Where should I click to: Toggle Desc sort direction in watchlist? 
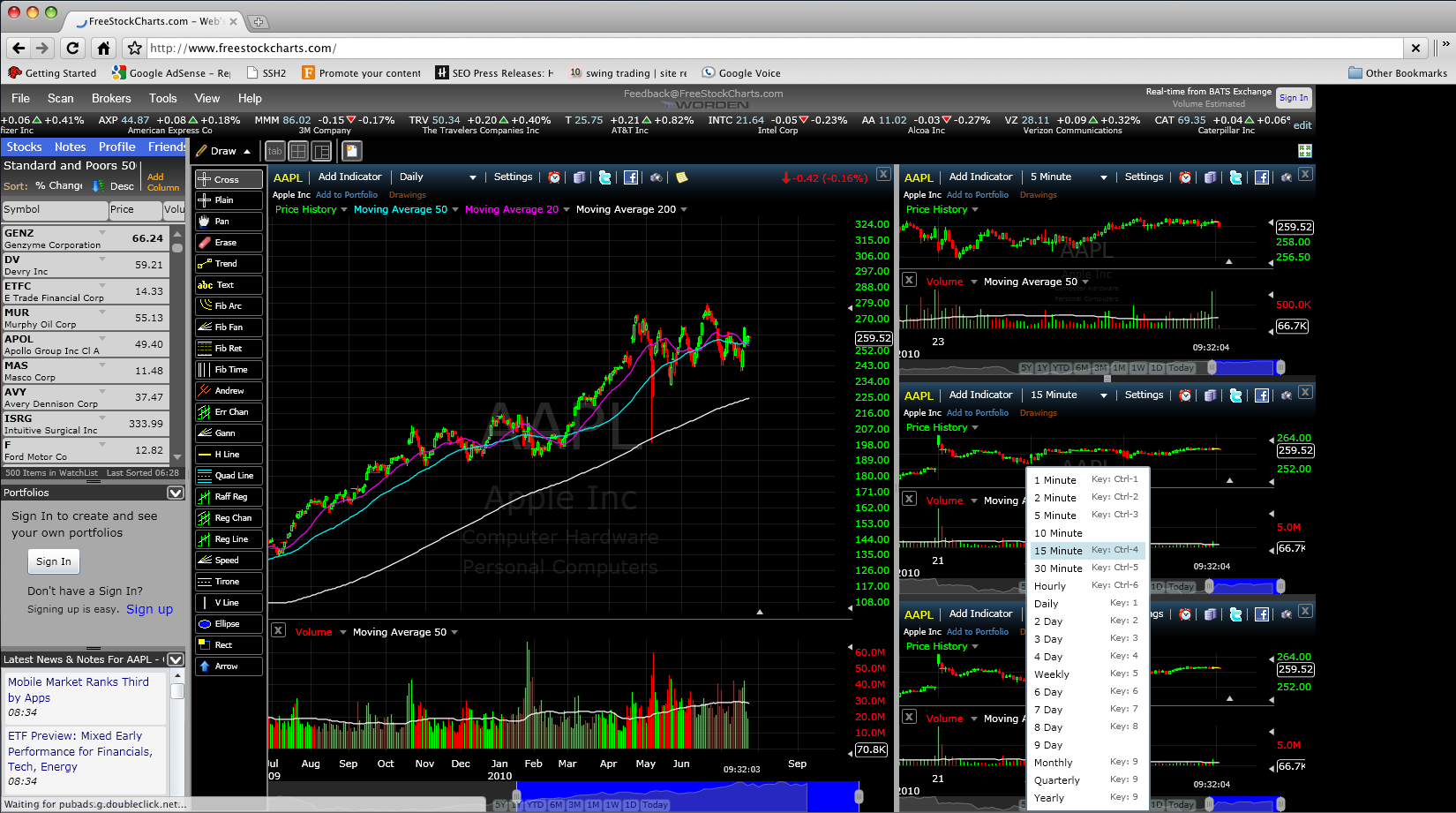pos(114,186)
